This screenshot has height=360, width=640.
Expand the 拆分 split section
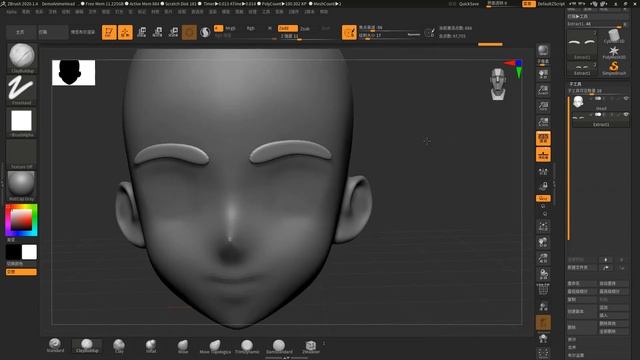[572, 339]
